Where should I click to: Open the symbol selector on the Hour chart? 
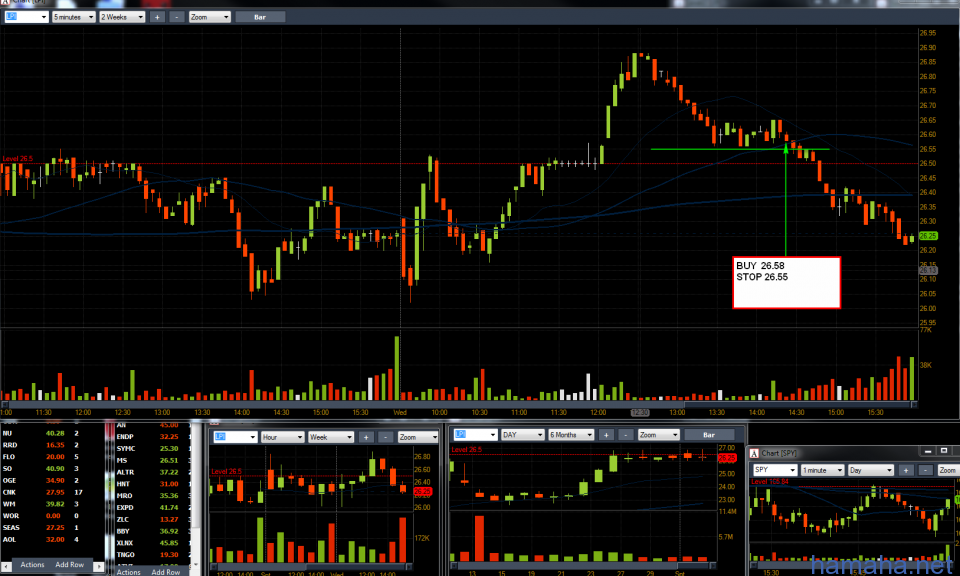pyautogui.click(x=235, y=437)
